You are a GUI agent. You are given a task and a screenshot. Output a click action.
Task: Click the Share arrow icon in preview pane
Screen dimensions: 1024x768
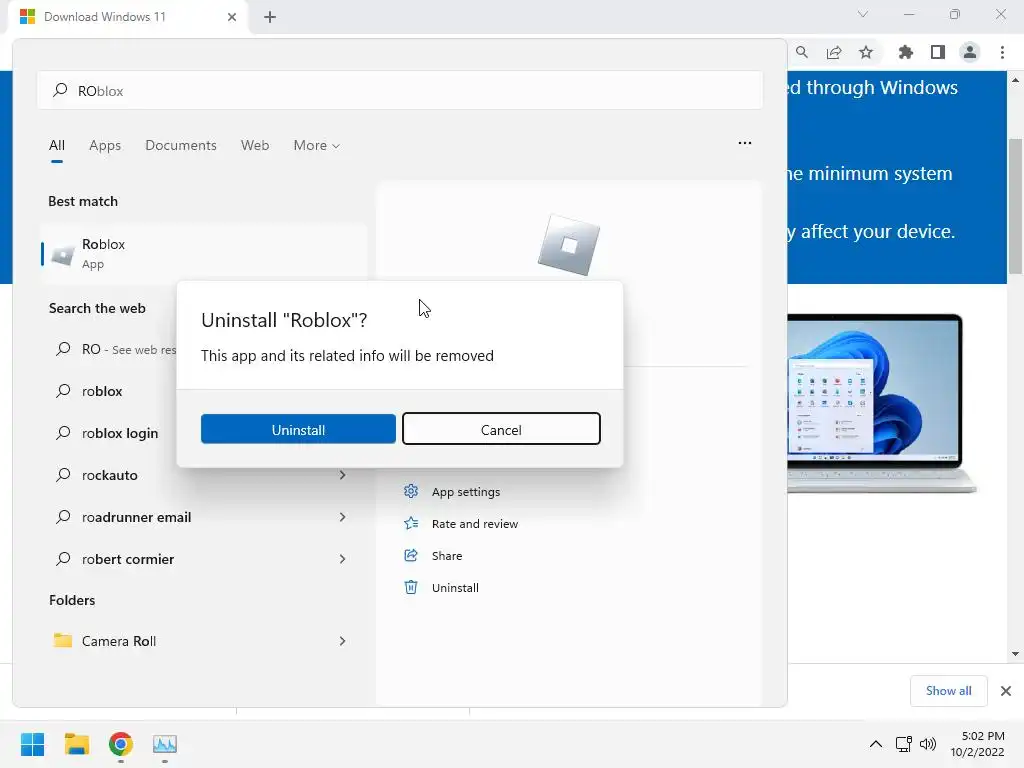[x=411, y=555]
